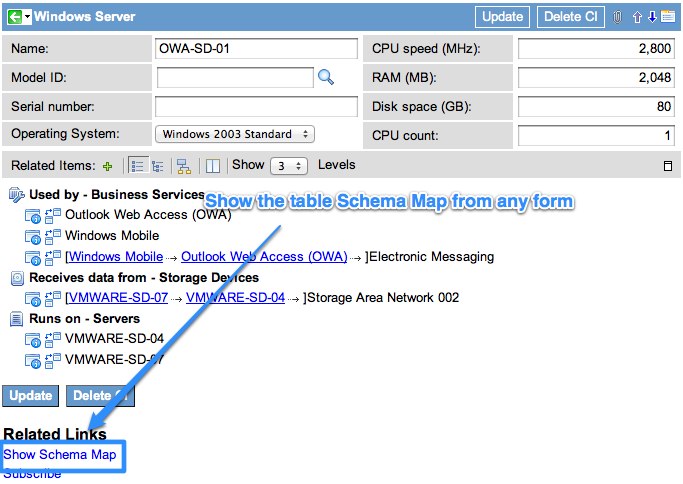
Task: Click the green back arrow icon
Action: point(13,17)
